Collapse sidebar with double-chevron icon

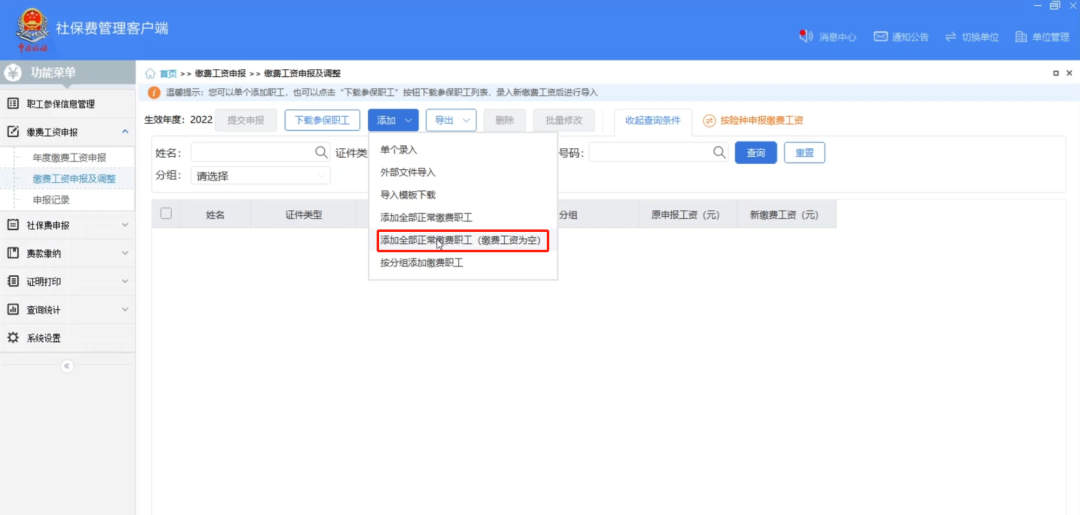[68, 366]
